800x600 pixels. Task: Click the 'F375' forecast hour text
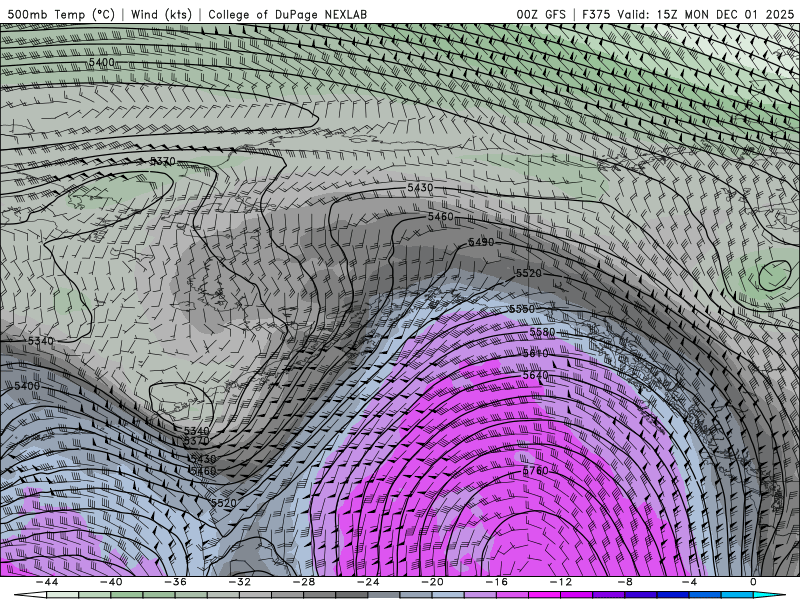[596, 14]
